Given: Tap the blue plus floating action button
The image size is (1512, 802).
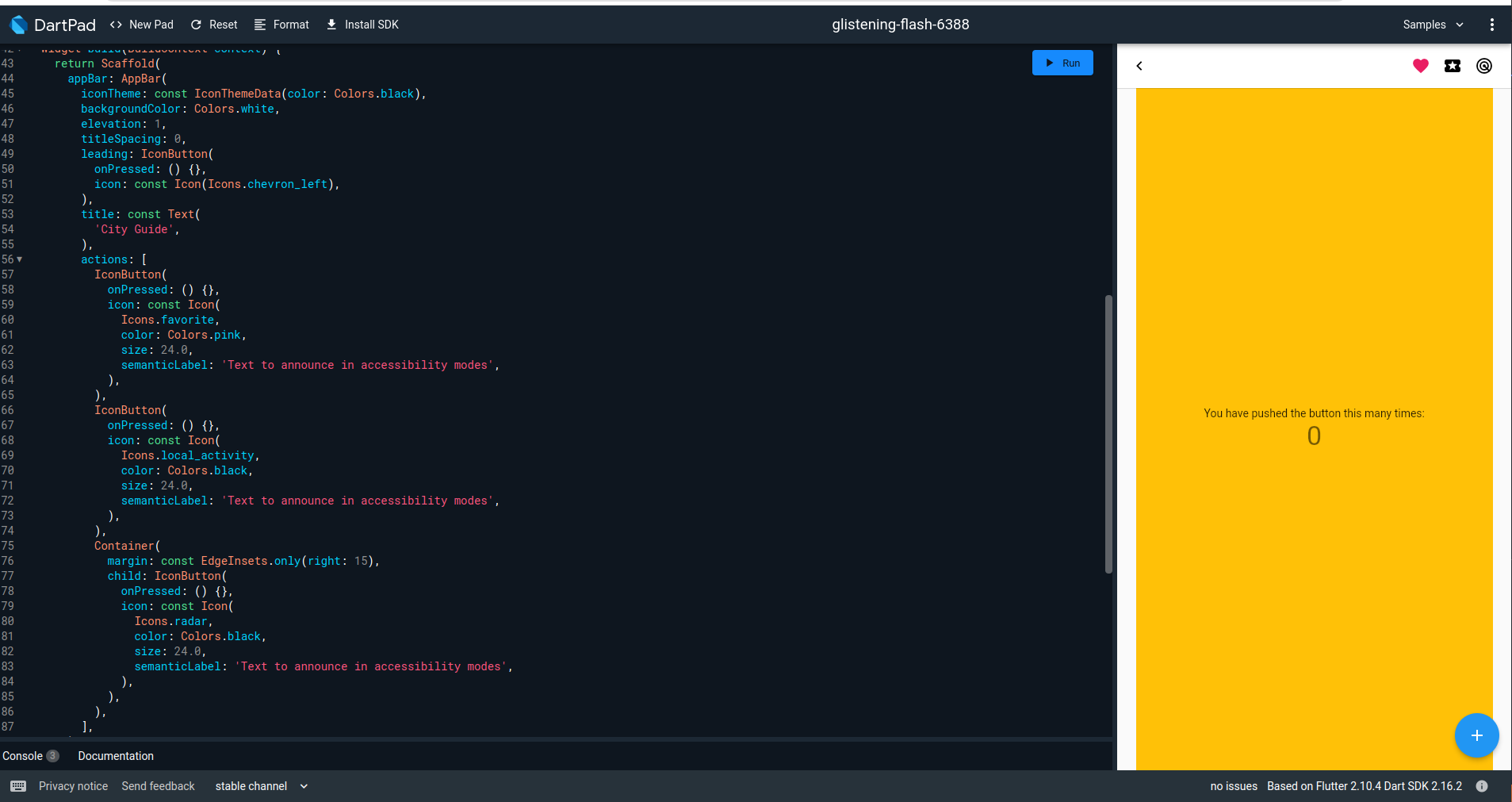Looking at the screenshot, I should tap(1476, 735).
